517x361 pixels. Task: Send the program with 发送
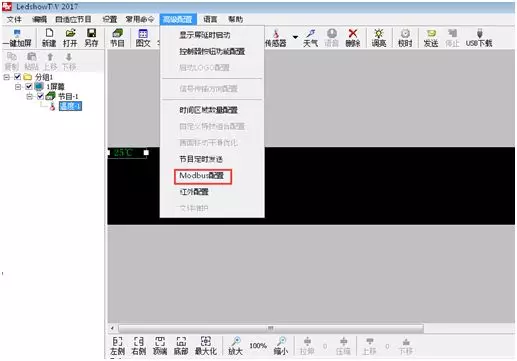click(x=431, y=38)
